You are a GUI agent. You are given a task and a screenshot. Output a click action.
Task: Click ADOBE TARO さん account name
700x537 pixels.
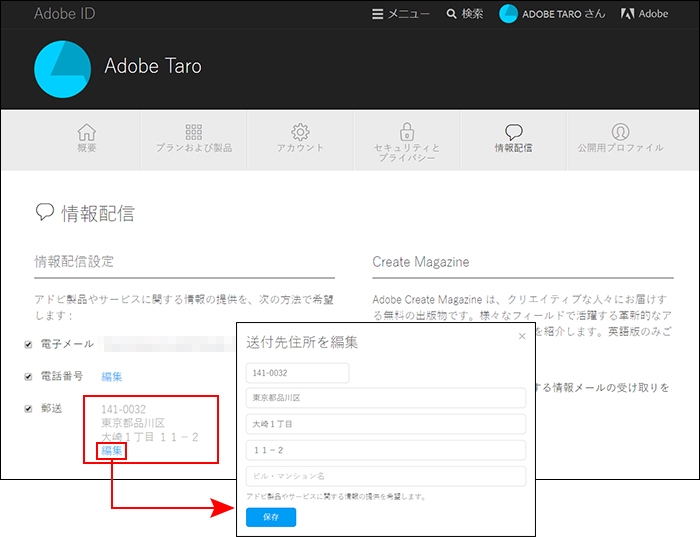(x=564, y=14)
